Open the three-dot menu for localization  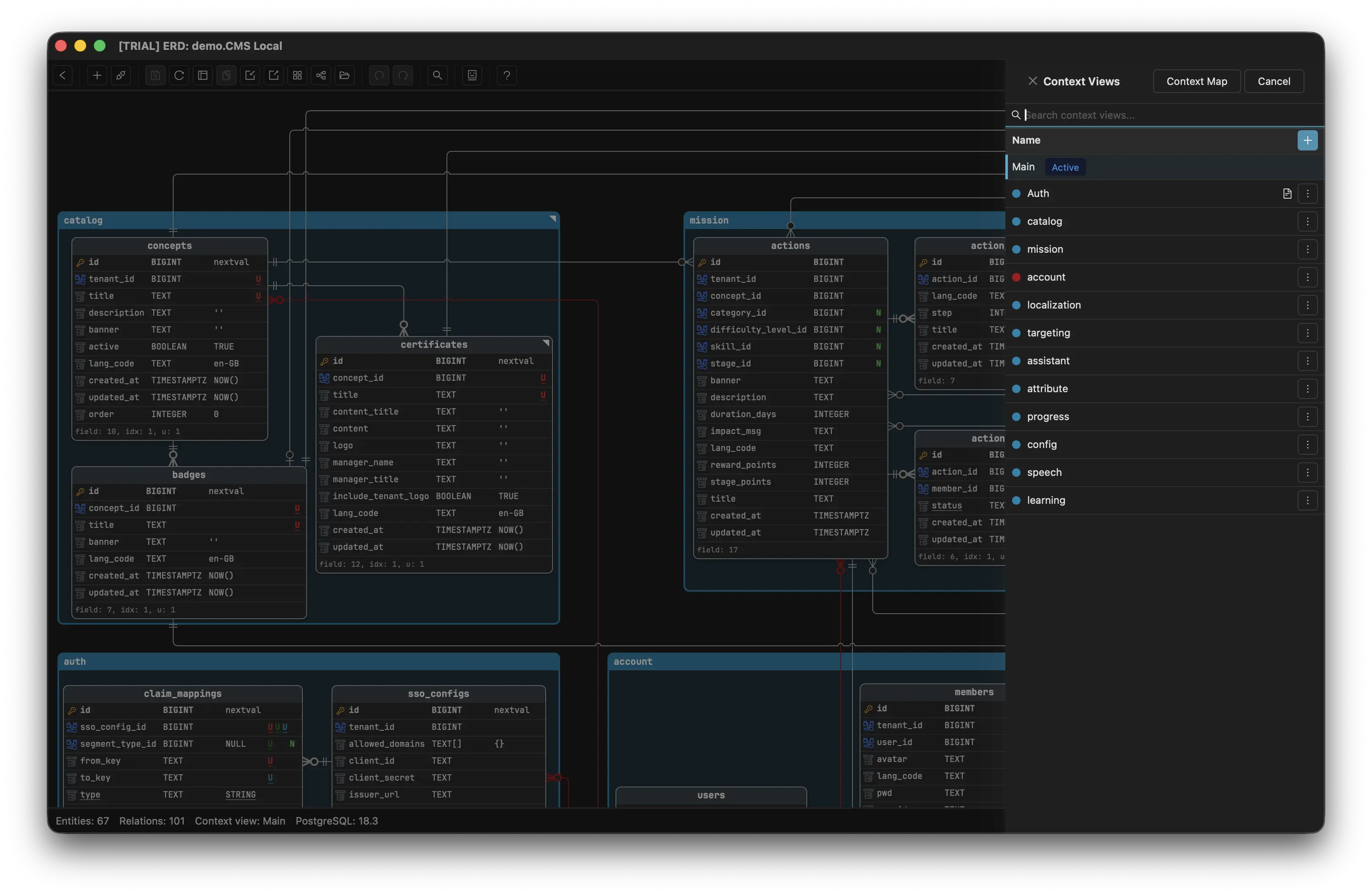[x=1307, y=305]
